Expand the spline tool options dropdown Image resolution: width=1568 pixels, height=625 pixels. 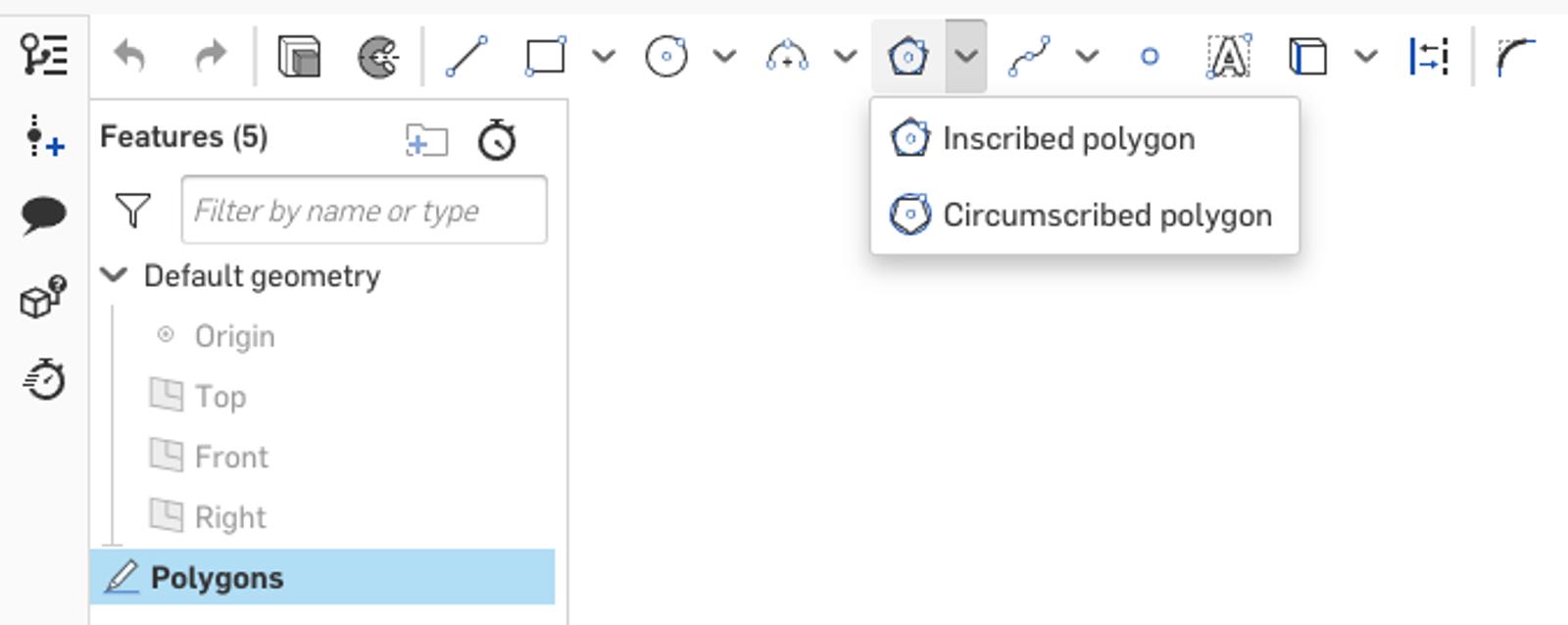click(1087, 56)
